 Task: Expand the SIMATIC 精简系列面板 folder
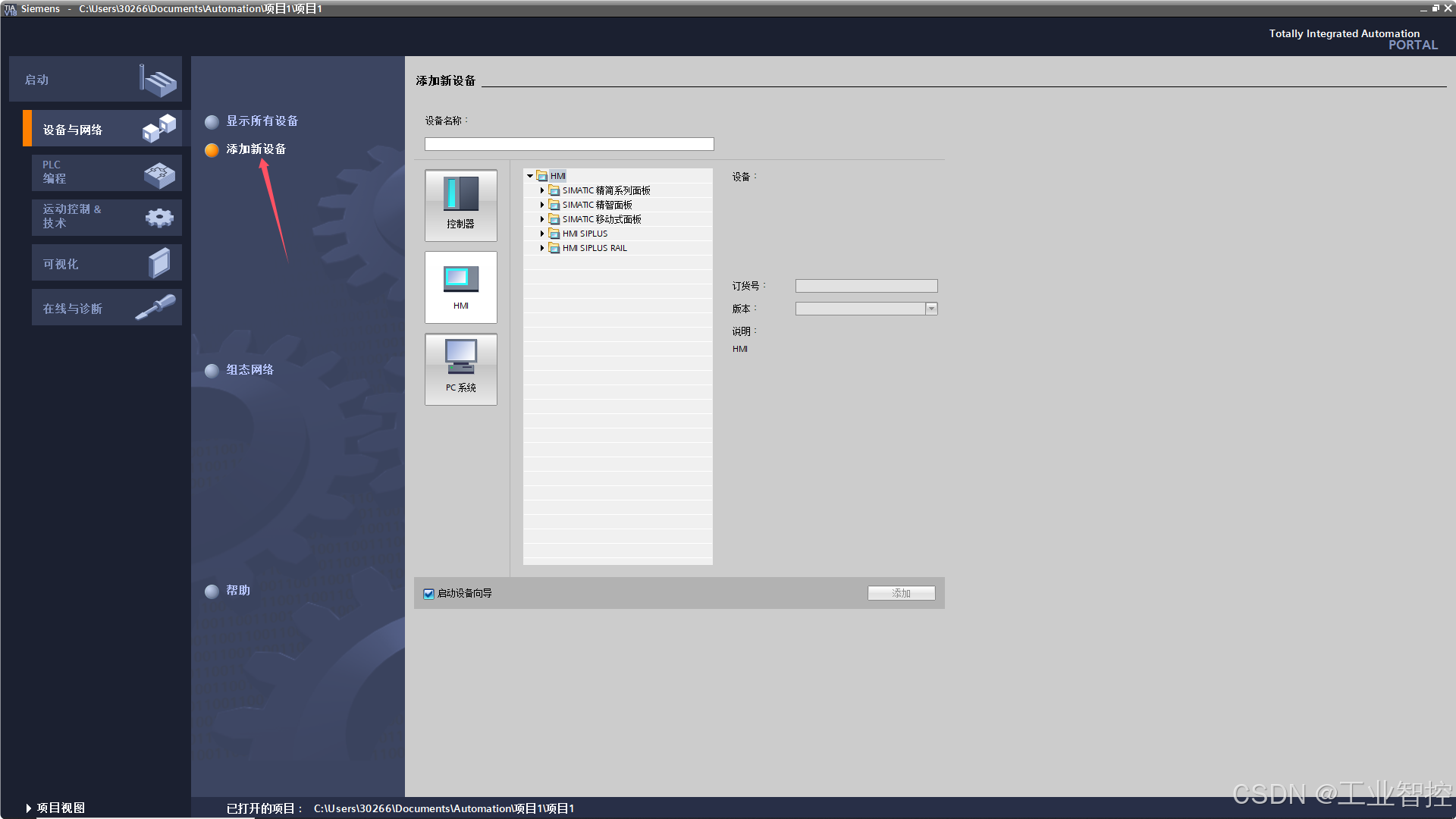tap(542, 190)
